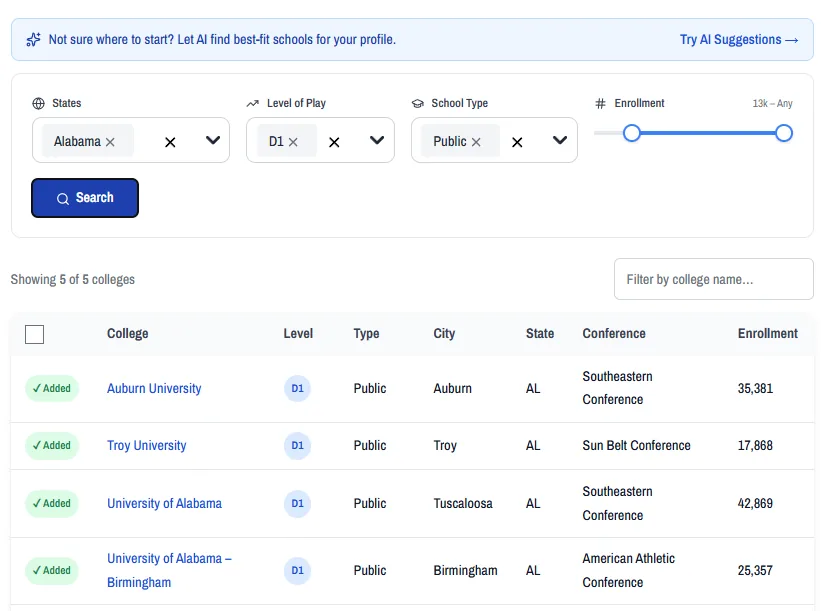This screenshot has width=821, height=611.
Task: Click Sun Belt Conference cell
Action: [x=637, y=446]
